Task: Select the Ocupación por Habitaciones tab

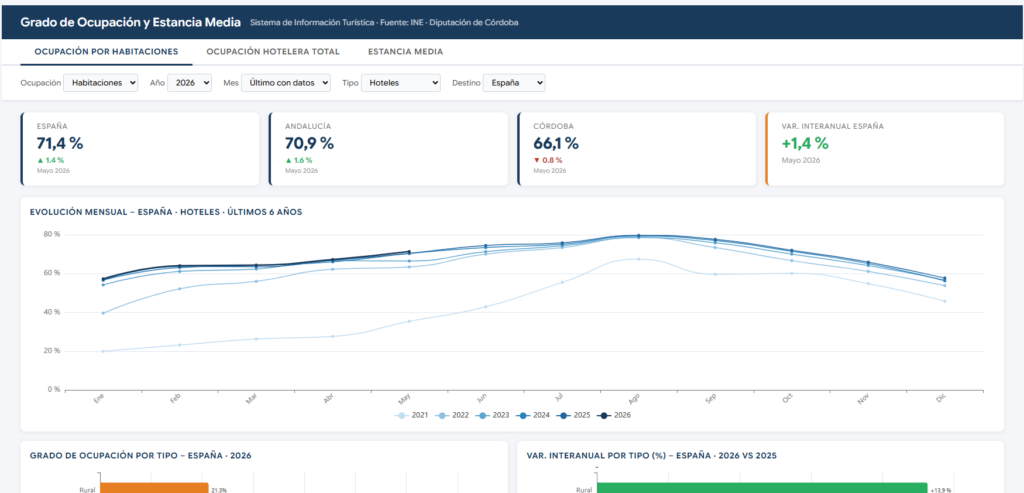Action: 106,52
